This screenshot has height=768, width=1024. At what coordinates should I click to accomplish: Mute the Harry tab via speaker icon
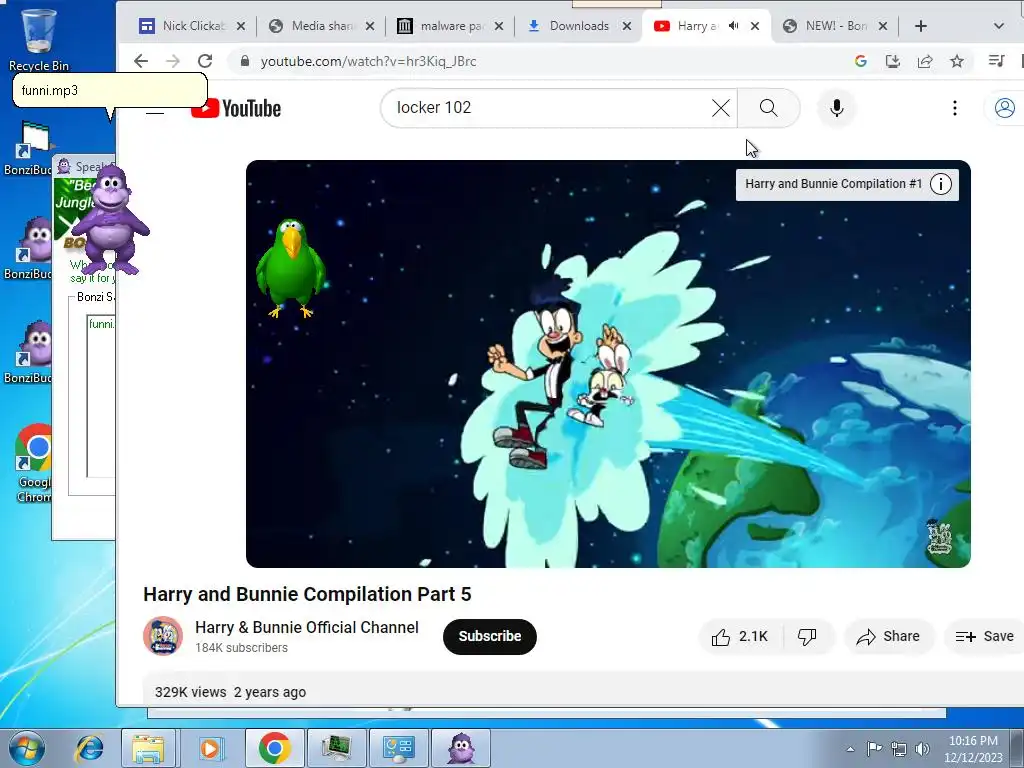pyautogui.click(x=734, y=26)
